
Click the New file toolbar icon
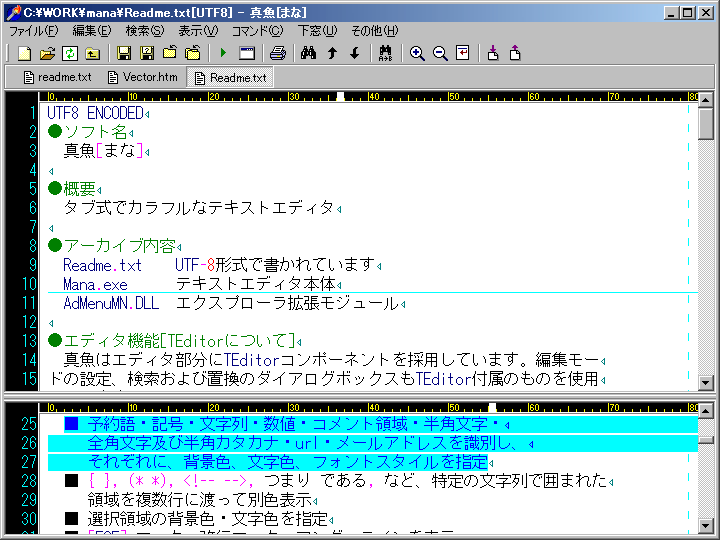tap(24, 53)
